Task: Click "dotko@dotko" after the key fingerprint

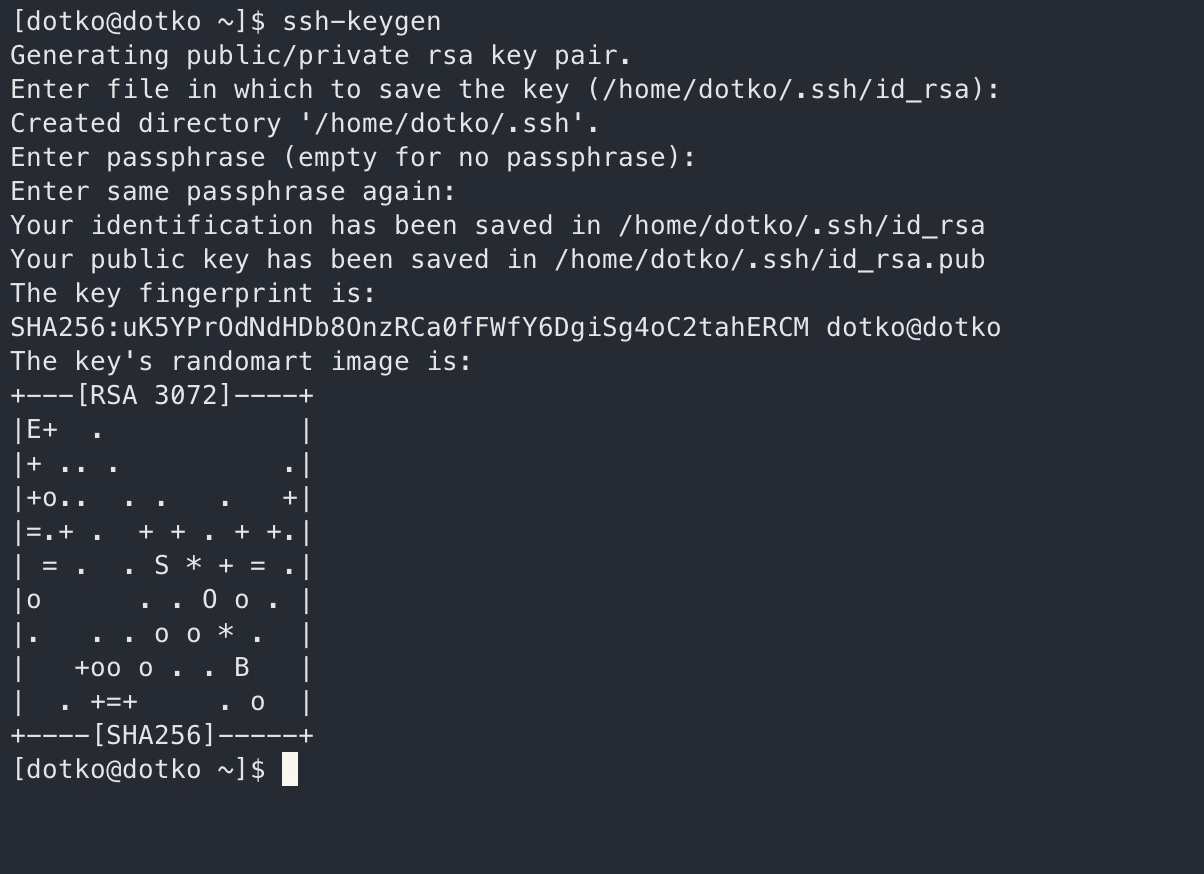Action: pos(913,327)
